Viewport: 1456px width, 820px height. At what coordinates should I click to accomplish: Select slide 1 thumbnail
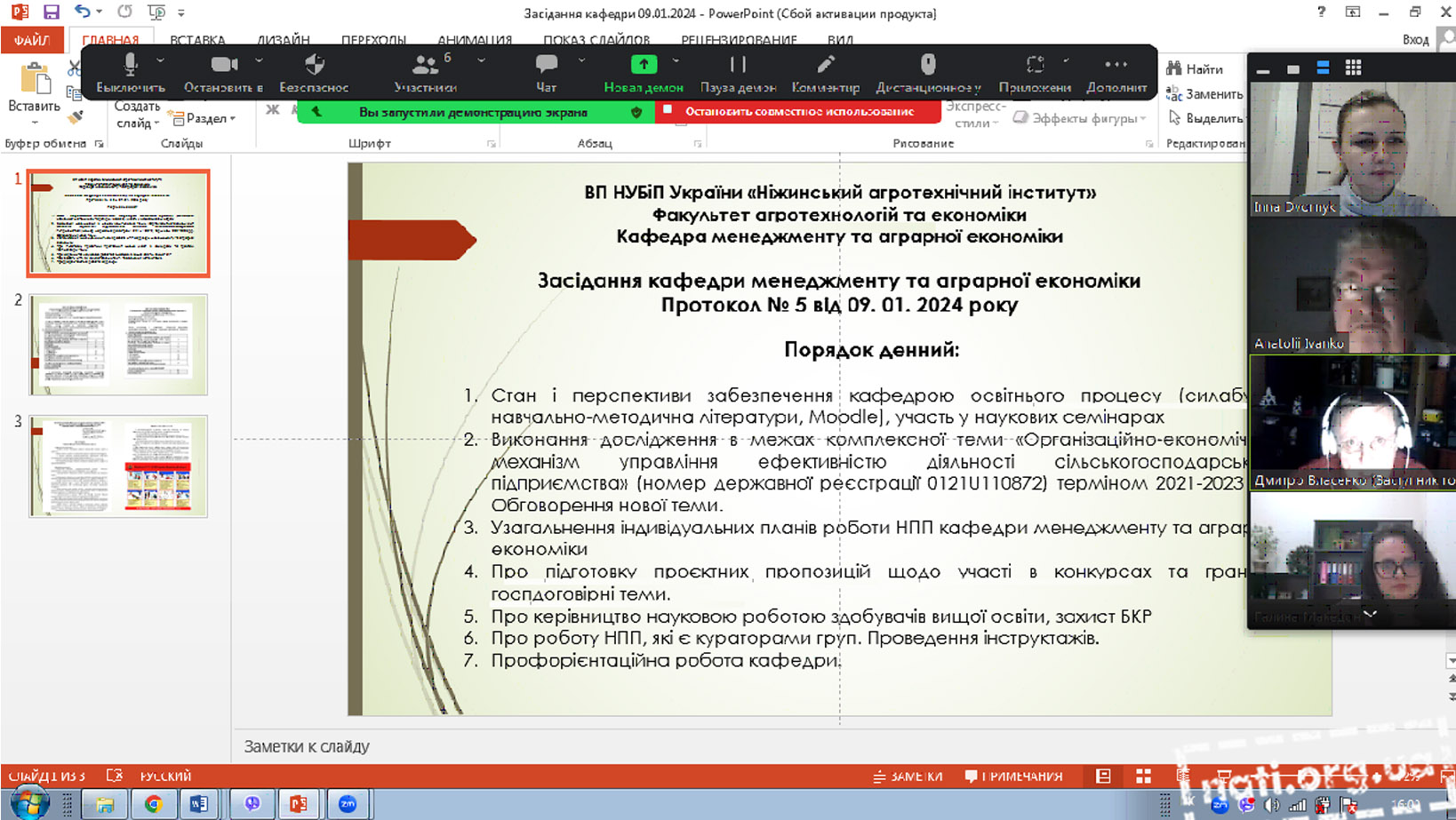118,223
